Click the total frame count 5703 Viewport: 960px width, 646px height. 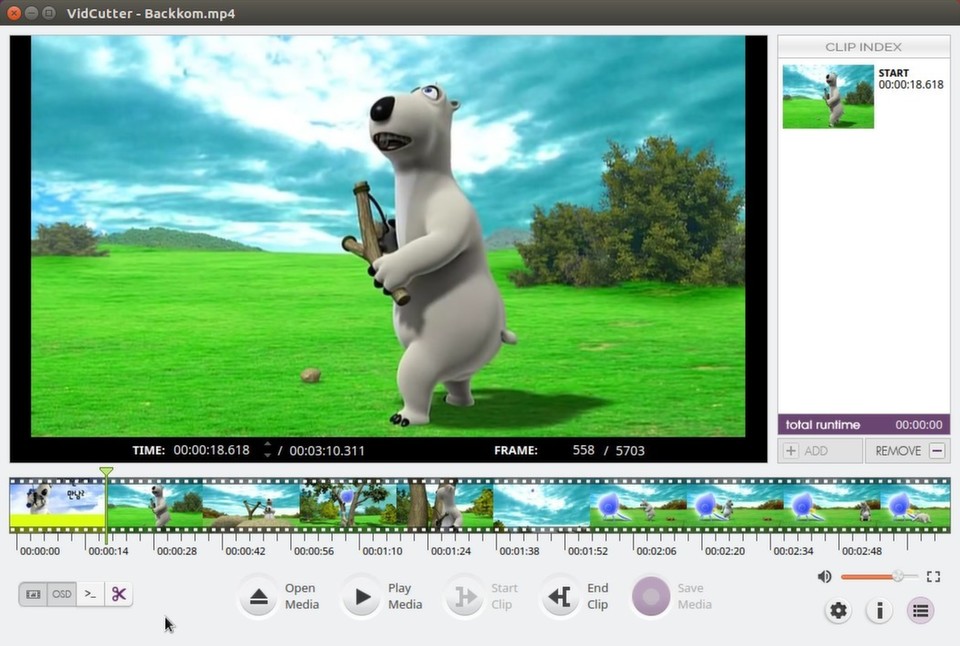tap(630, 451)
